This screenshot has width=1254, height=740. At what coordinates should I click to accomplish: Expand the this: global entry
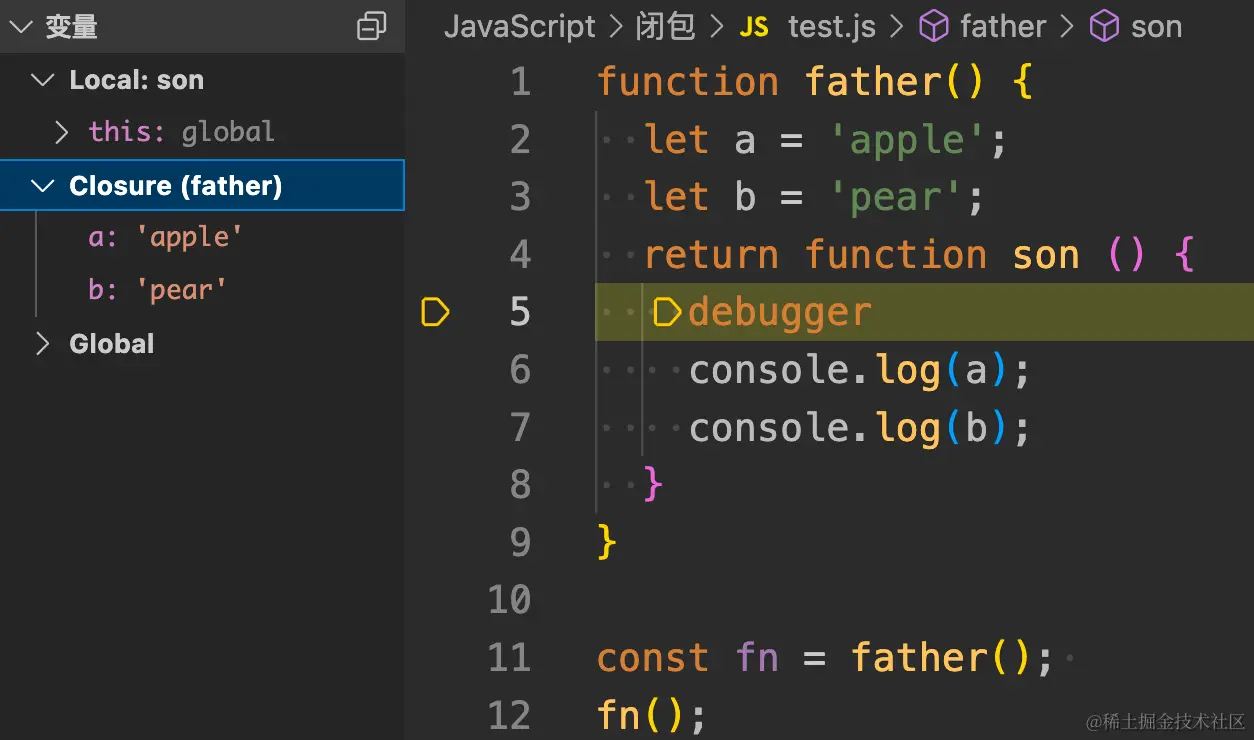click(62, 132)
